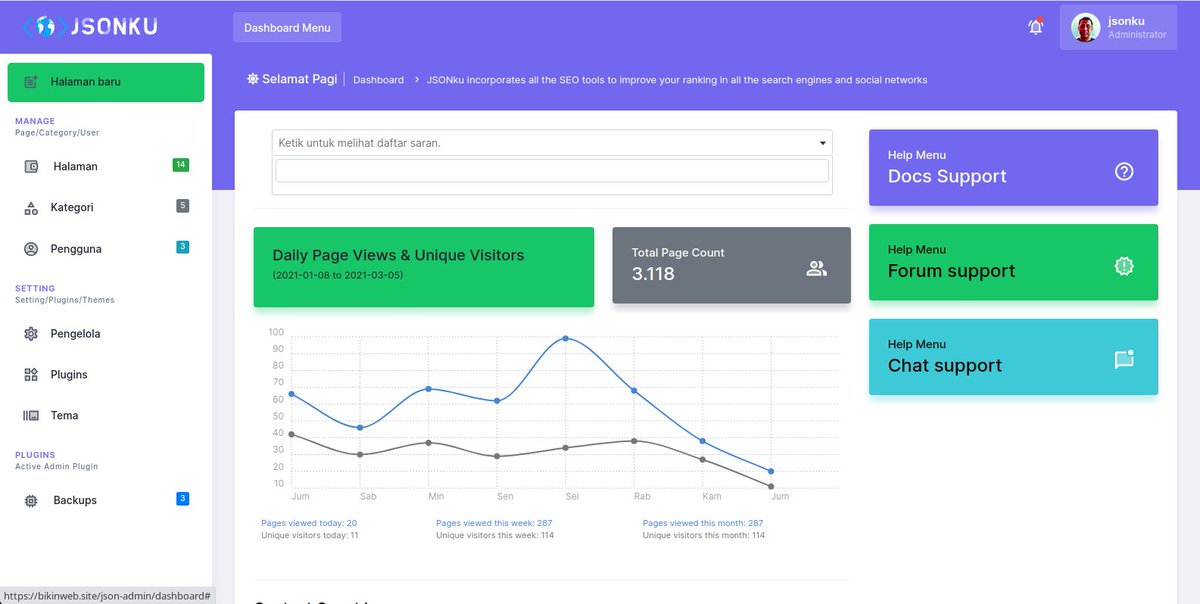Click 'Unique visitors this week: 114' text
This screenshot has height=604, width=1200.
click(x=495, y=535)
